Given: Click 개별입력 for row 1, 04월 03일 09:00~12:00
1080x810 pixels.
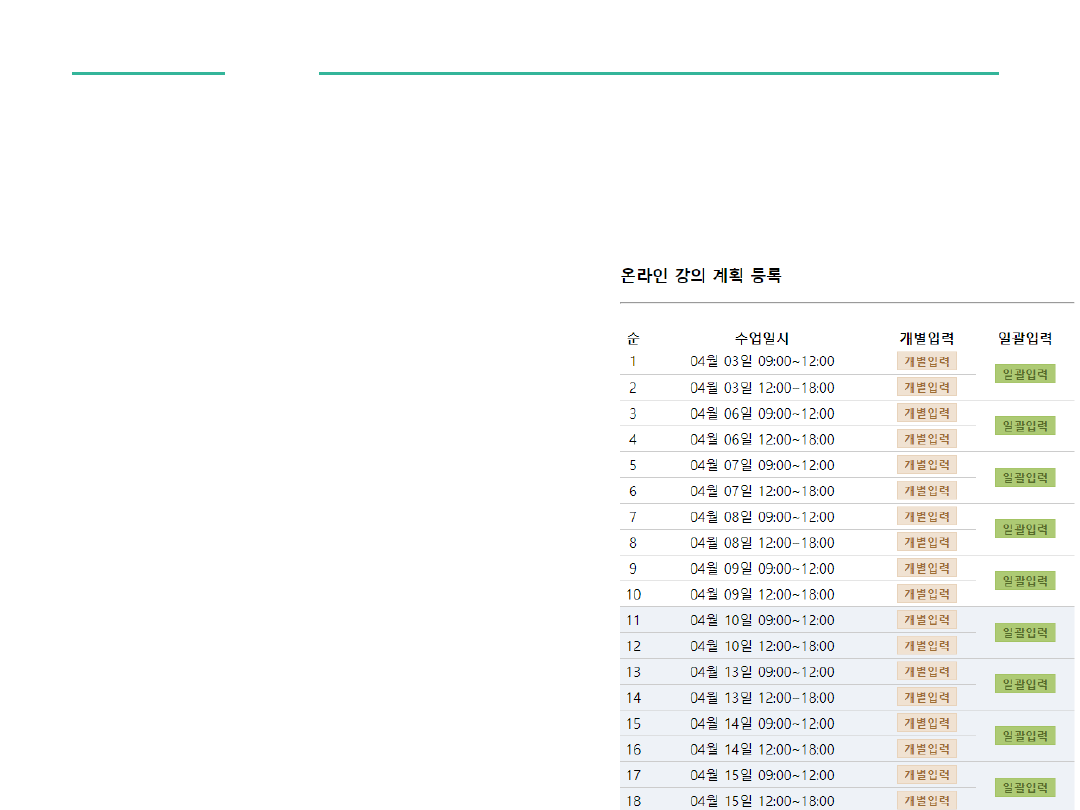Looking at the screenshot, I should click(926, 361).
